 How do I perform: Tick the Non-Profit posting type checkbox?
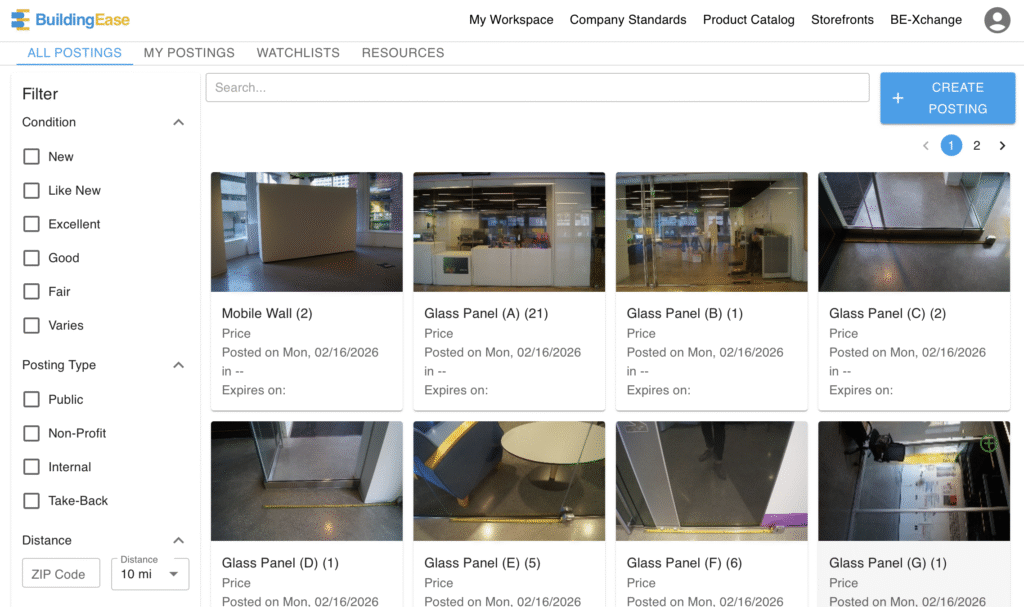point(32,434)
